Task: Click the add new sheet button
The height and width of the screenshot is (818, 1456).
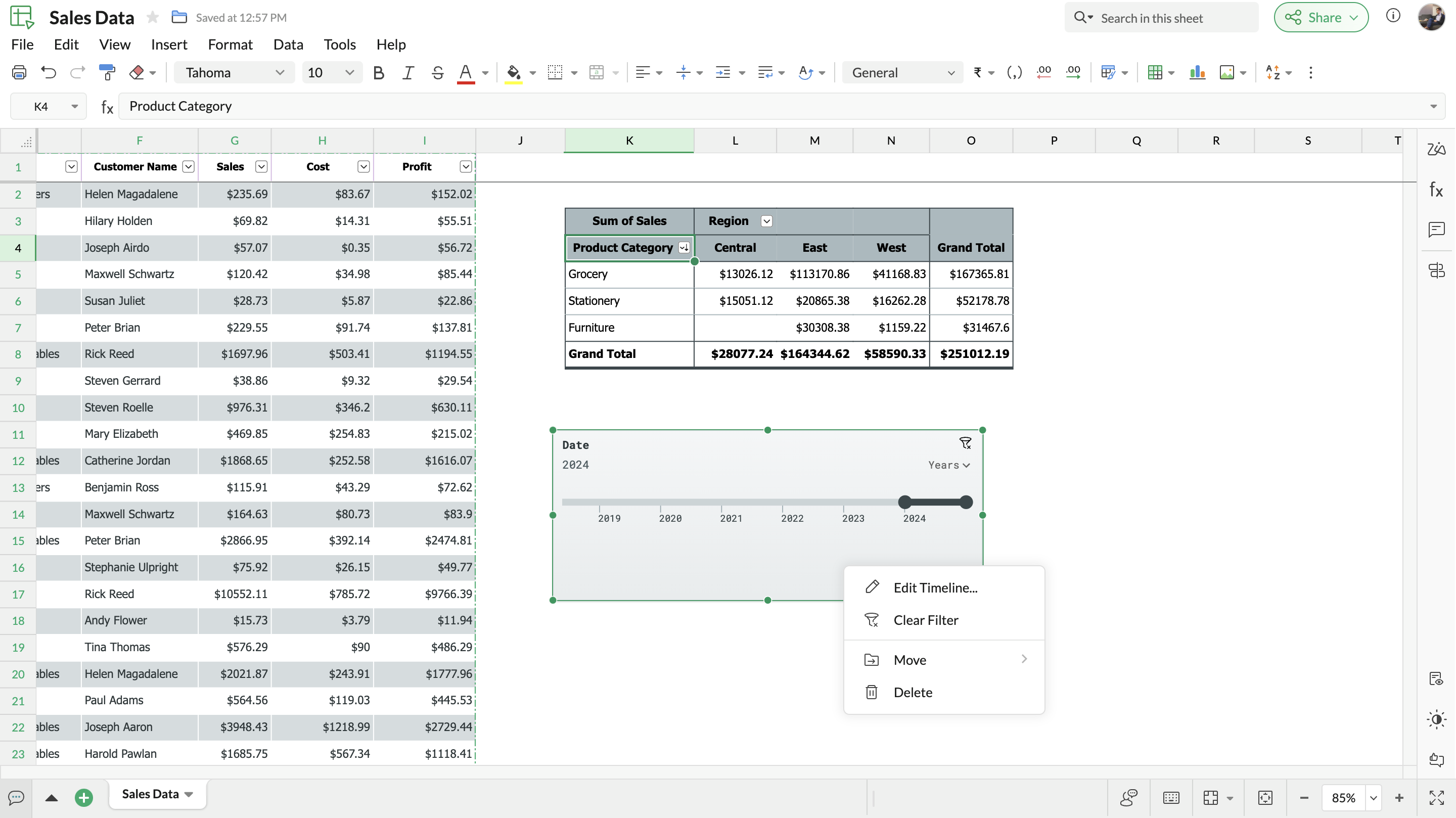Action: tap(83, 797)
